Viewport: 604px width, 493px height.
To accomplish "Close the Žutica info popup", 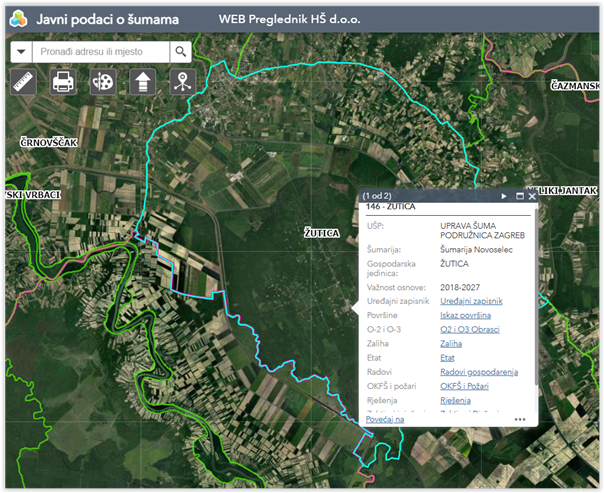I will [533, 196].
